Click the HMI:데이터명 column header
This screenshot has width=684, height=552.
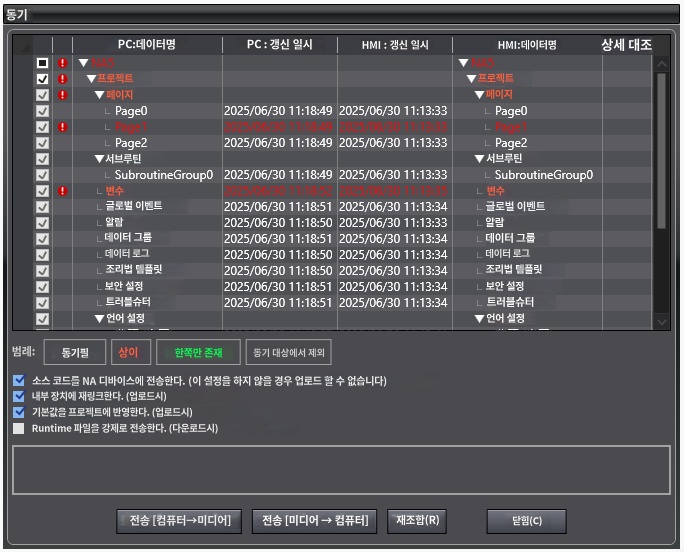tap(527, 45)
